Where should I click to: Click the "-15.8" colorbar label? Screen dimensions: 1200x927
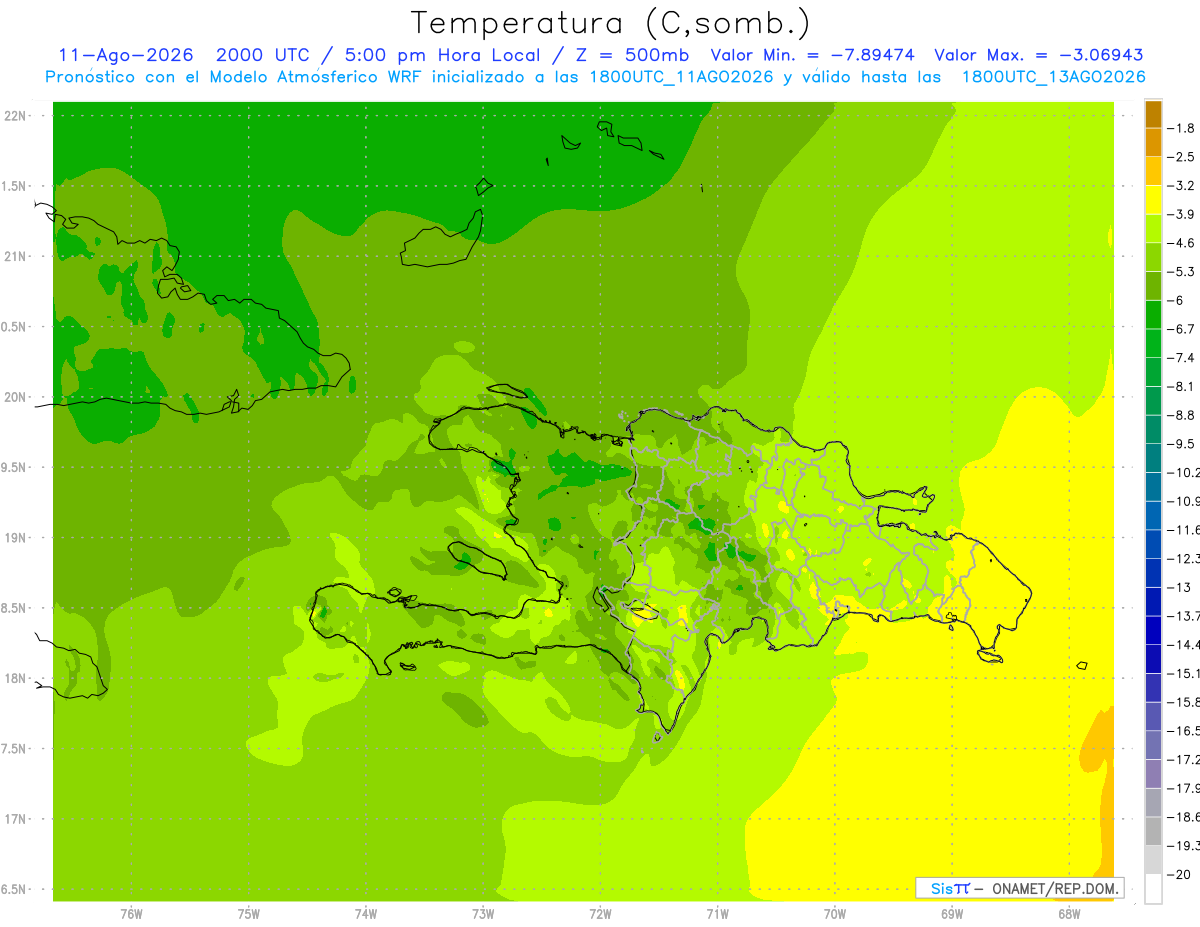[x=1184, y=702]
